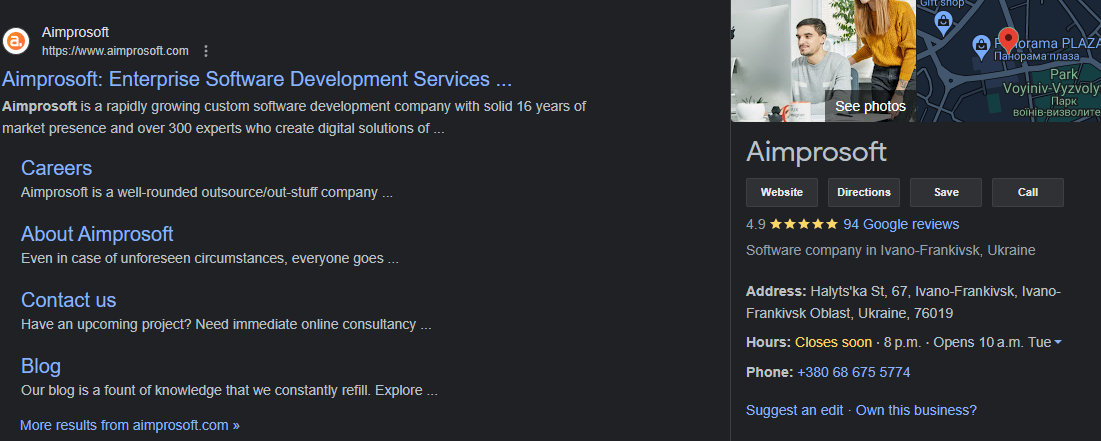Image resolution: width=1101 pixels, height=441 pixels.
Task: Click the Gift shop shopping bag marker
Action: pos(943,20)
